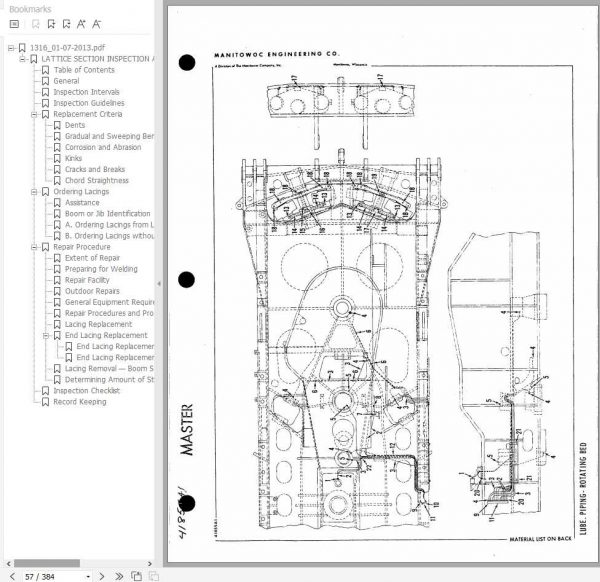The height and width of the screenshot is (582, 600).
Task: Select the Repair Facility bookmark
Action: click(87, 280)
